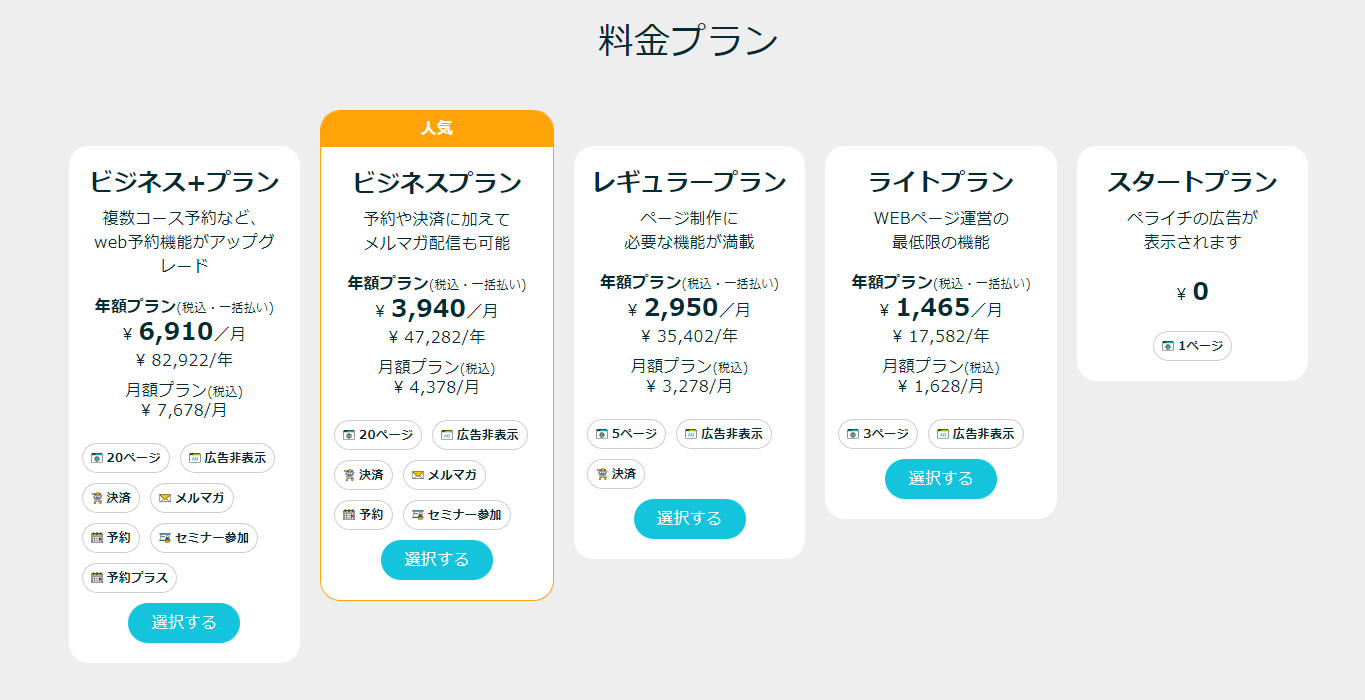Click the orange 人気 banner
This screenshot has width=1365, height=700.
437,129
